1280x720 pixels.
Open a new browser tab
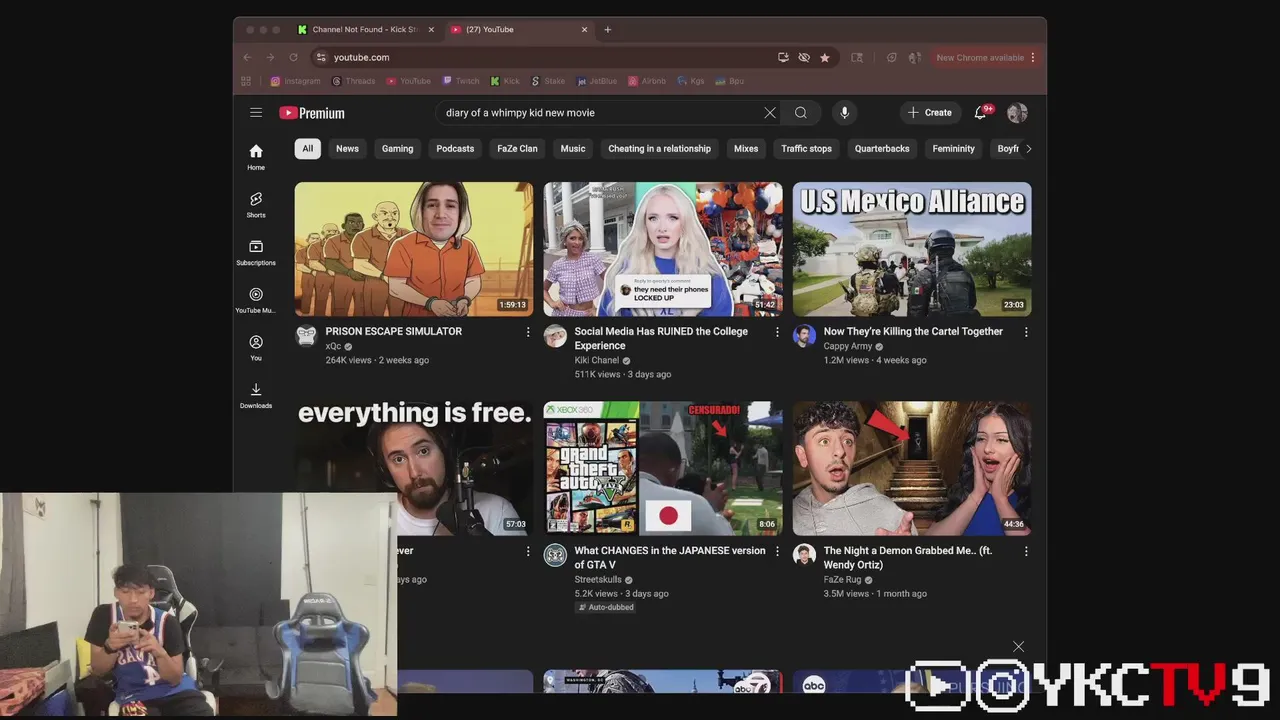tap(607, 30)
